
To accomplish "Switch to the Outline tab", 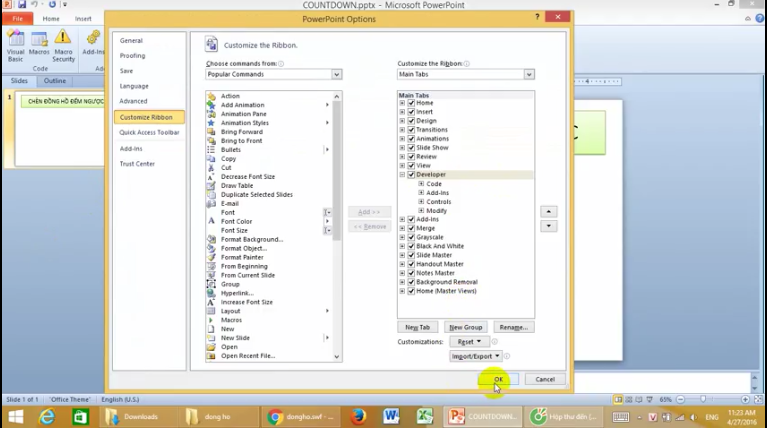I will [x=54, y=81].
